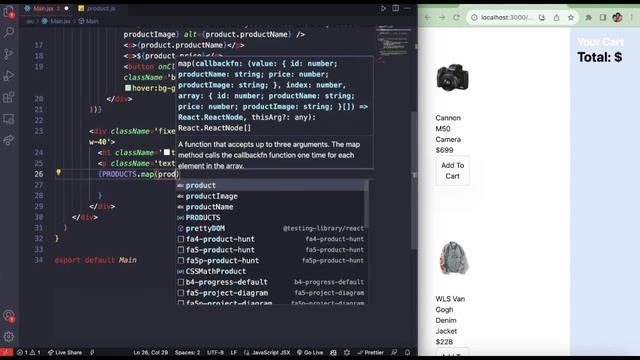Select 'PRODUCTS' autocomplete suggestion
The height and width of the screenshot is (360, 640).
271,218
